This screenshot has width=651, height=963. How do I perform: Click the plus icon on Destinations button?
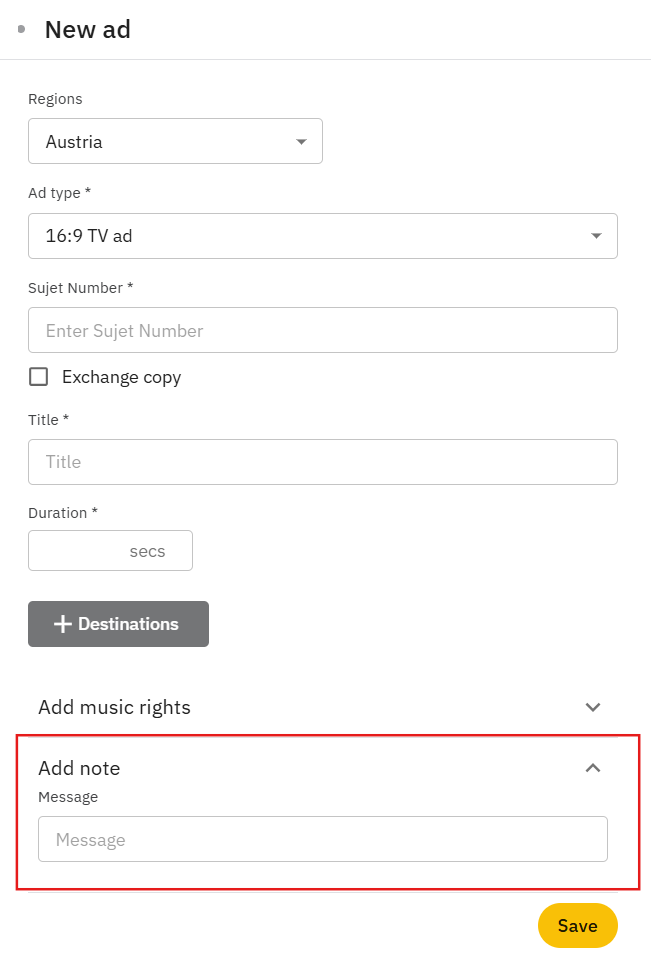(63, 624)
